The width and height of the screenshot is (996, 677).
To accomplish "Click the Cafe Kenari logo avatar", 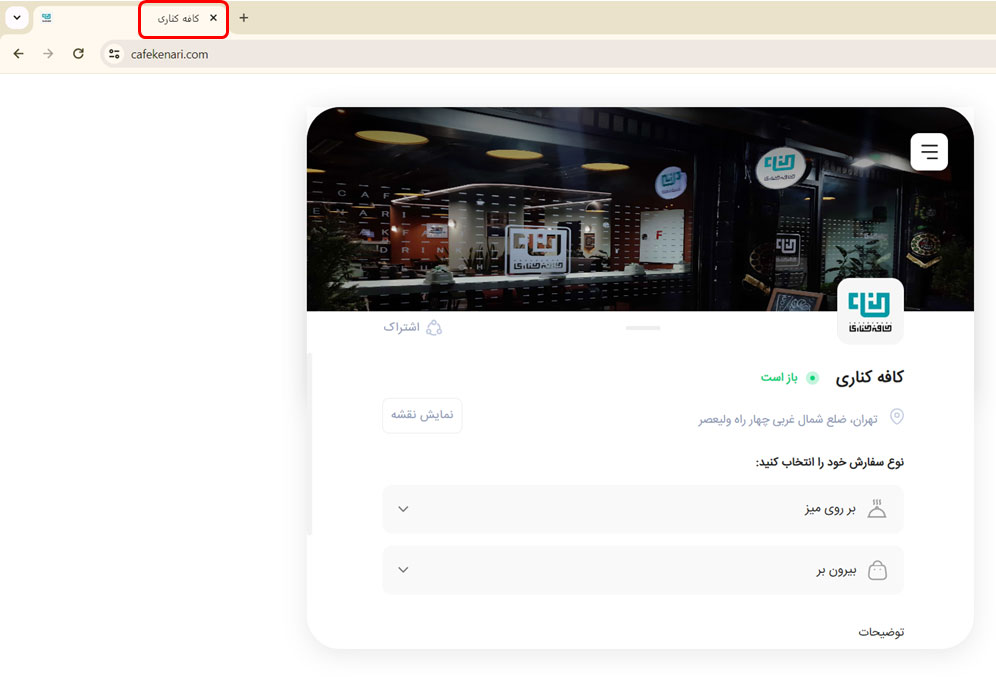I will pyautogui.click(x=870, y=311).
